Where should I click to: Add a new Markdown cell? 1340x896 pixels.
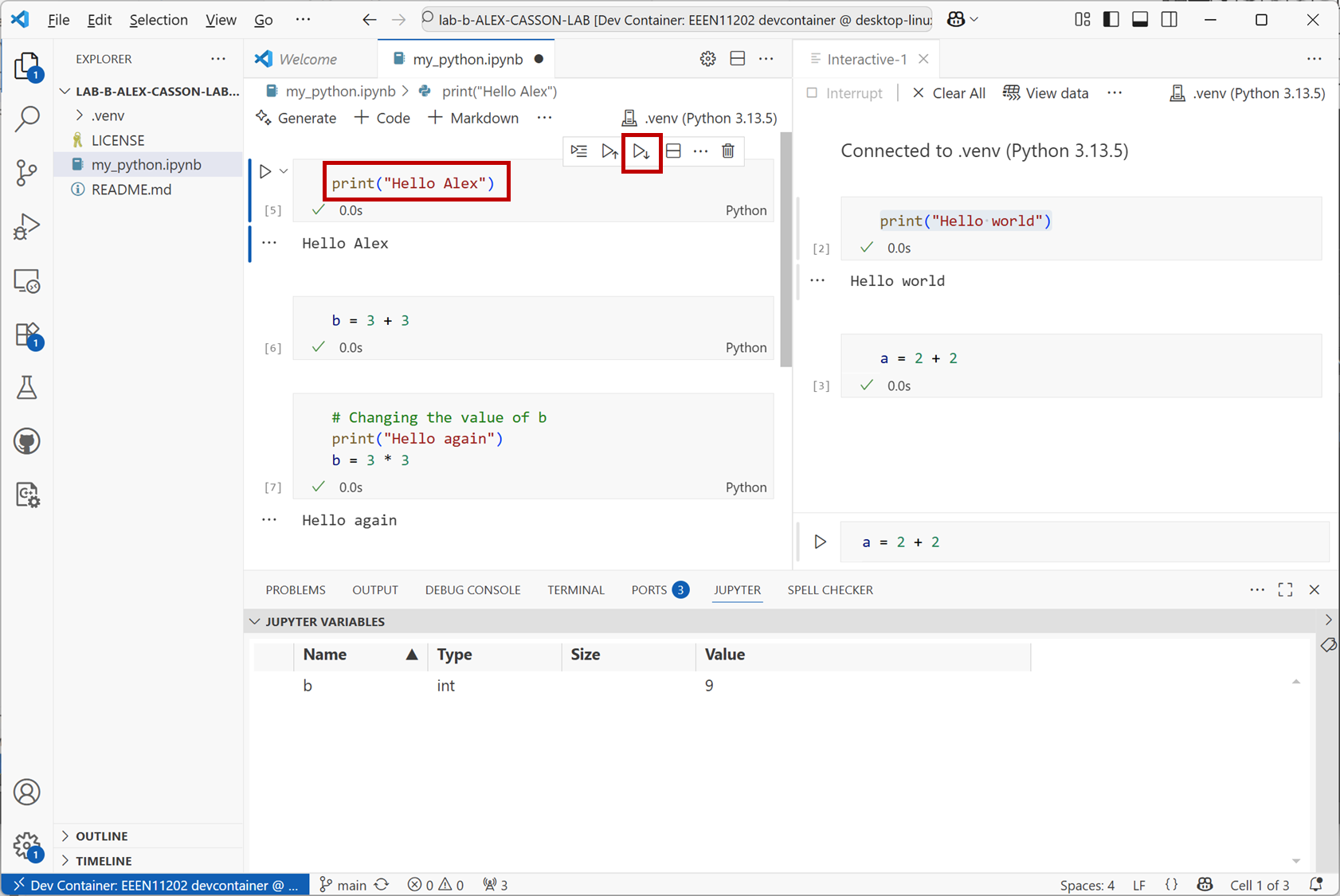[x=473, y=118]
